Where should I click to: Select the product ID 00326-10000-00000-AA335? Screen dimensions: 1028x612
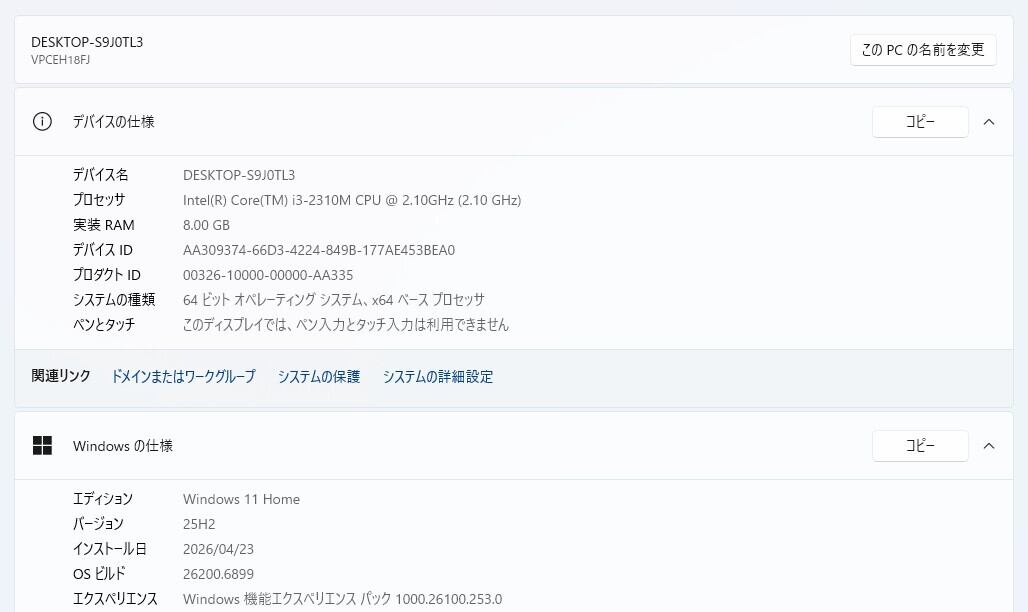click(268, 275)
